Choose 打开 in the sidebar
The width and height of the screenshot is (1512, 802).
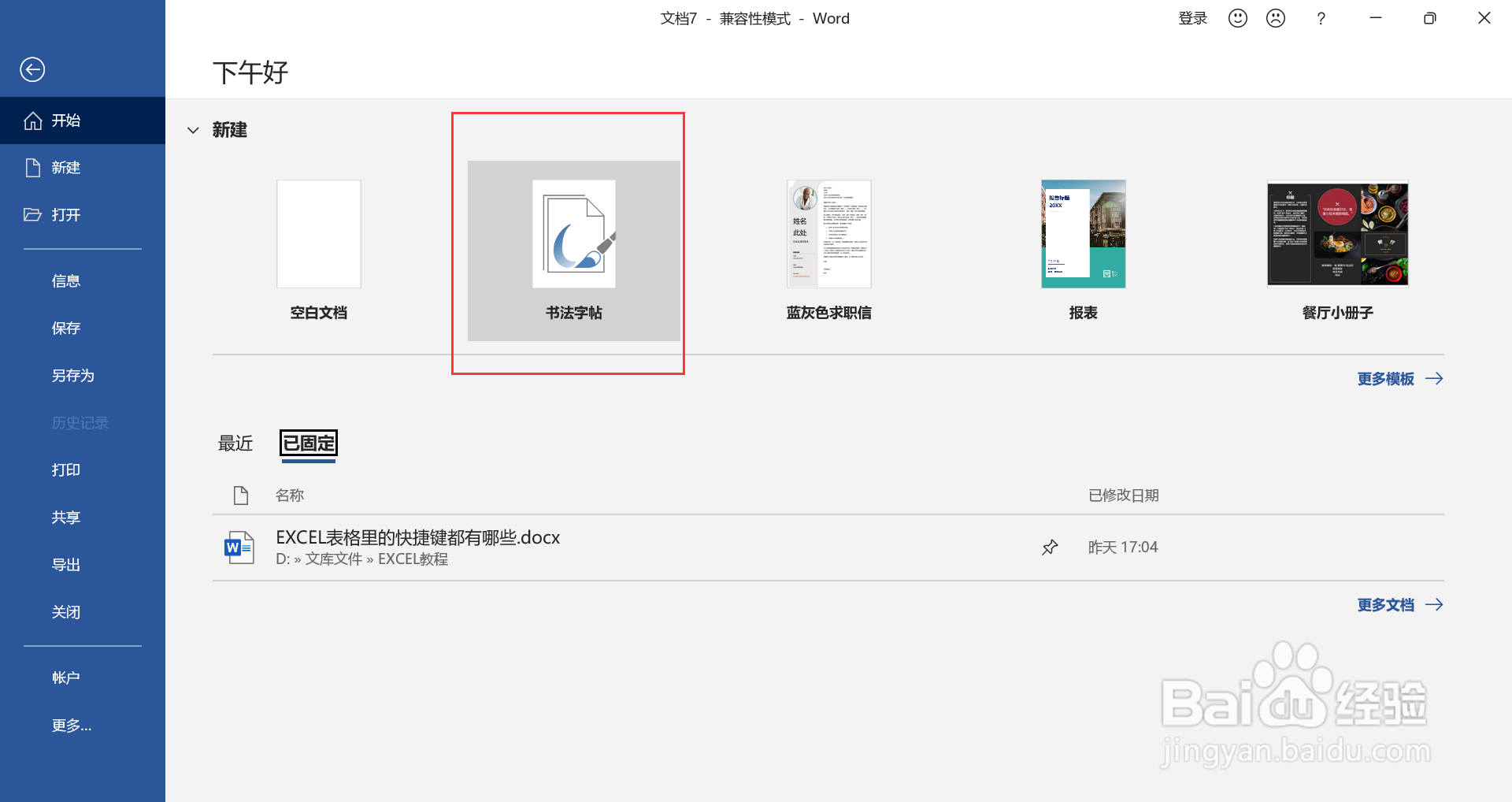tap(83, 215)
